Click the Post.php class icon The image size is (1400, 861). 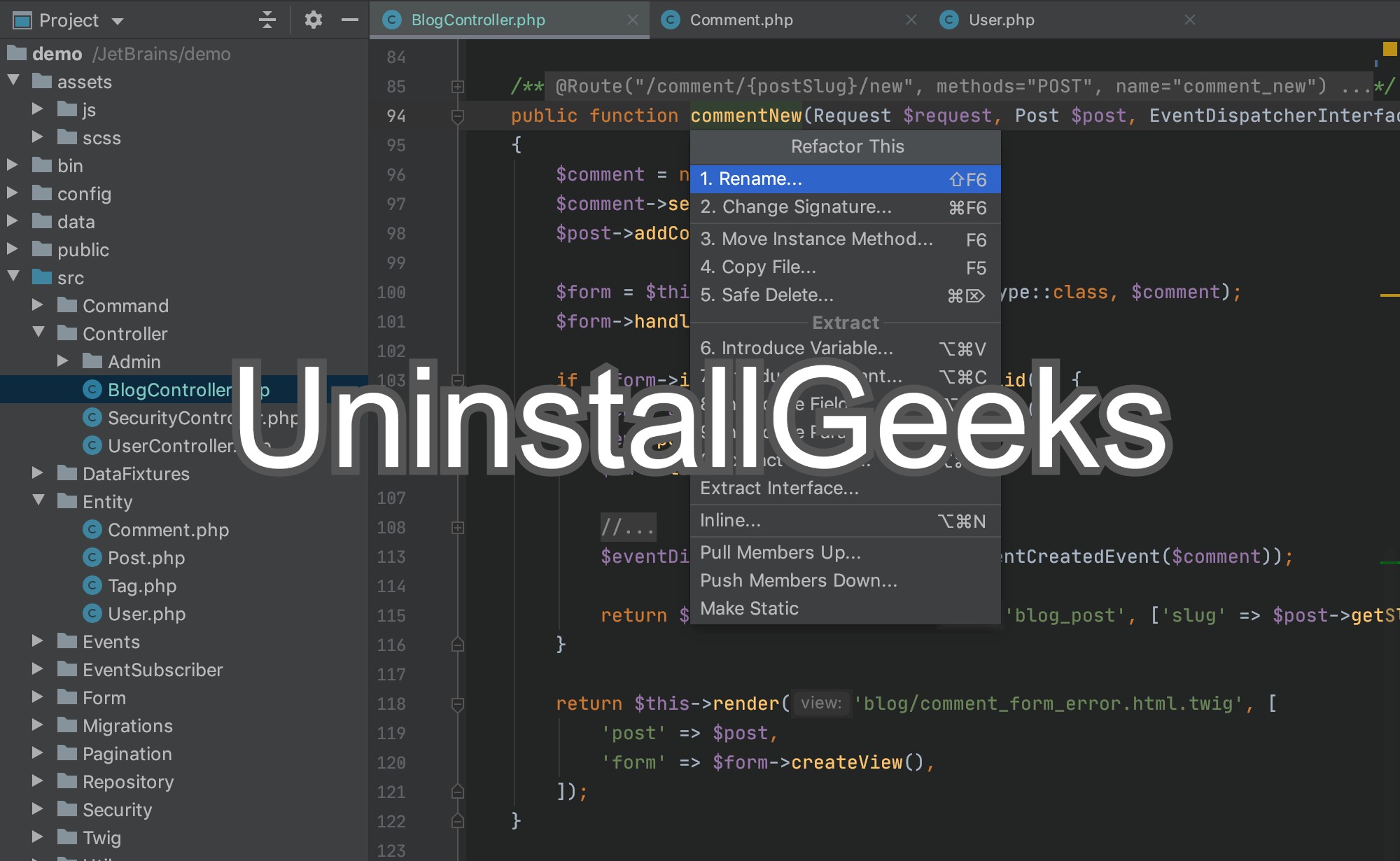[x=92, y=557]
